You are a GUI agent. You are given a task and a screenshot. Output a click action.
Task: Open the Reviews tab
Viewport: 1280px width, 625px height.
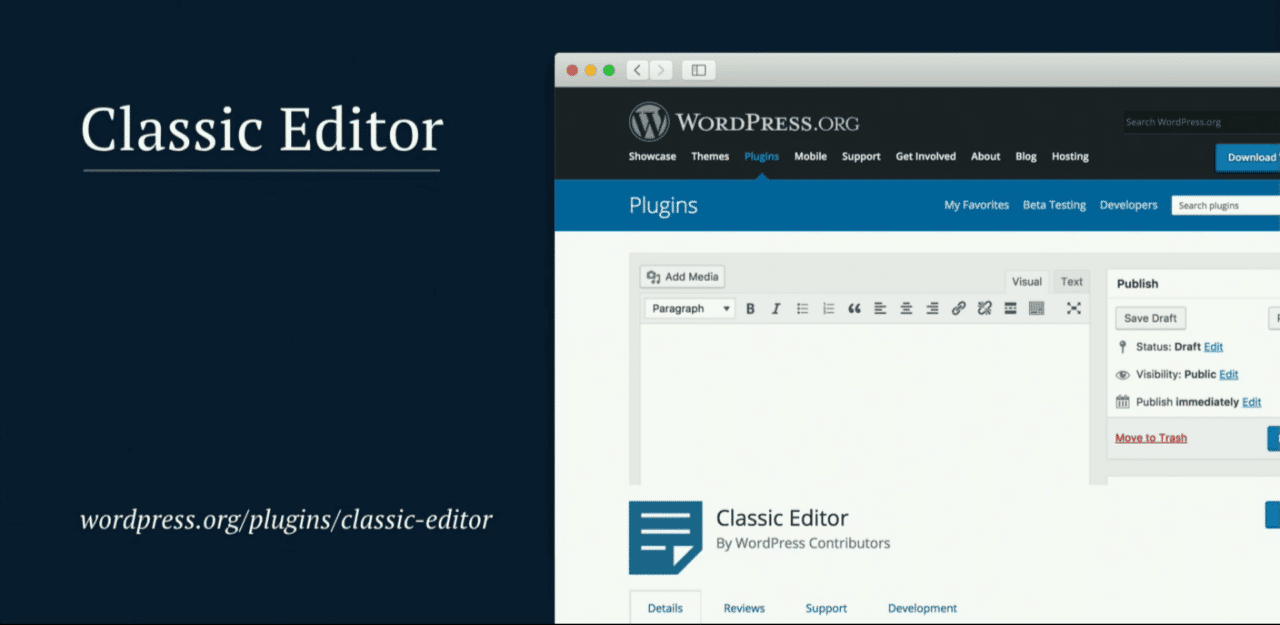(744, 608)
